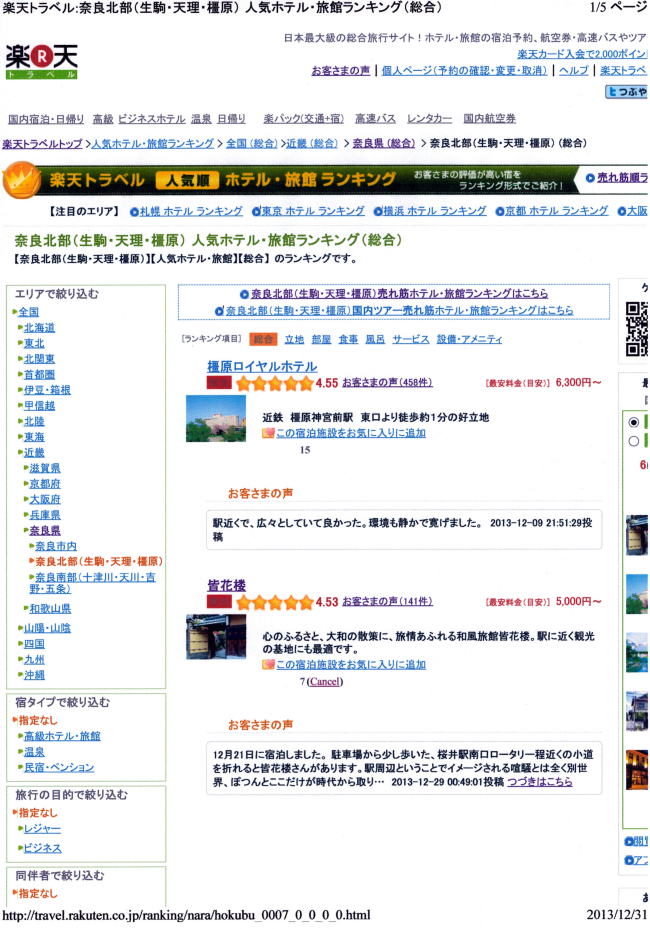The height and width of the screenshot is (929, 650).
Task: Select the second unselected radio button in right panel
Action: 633,441
